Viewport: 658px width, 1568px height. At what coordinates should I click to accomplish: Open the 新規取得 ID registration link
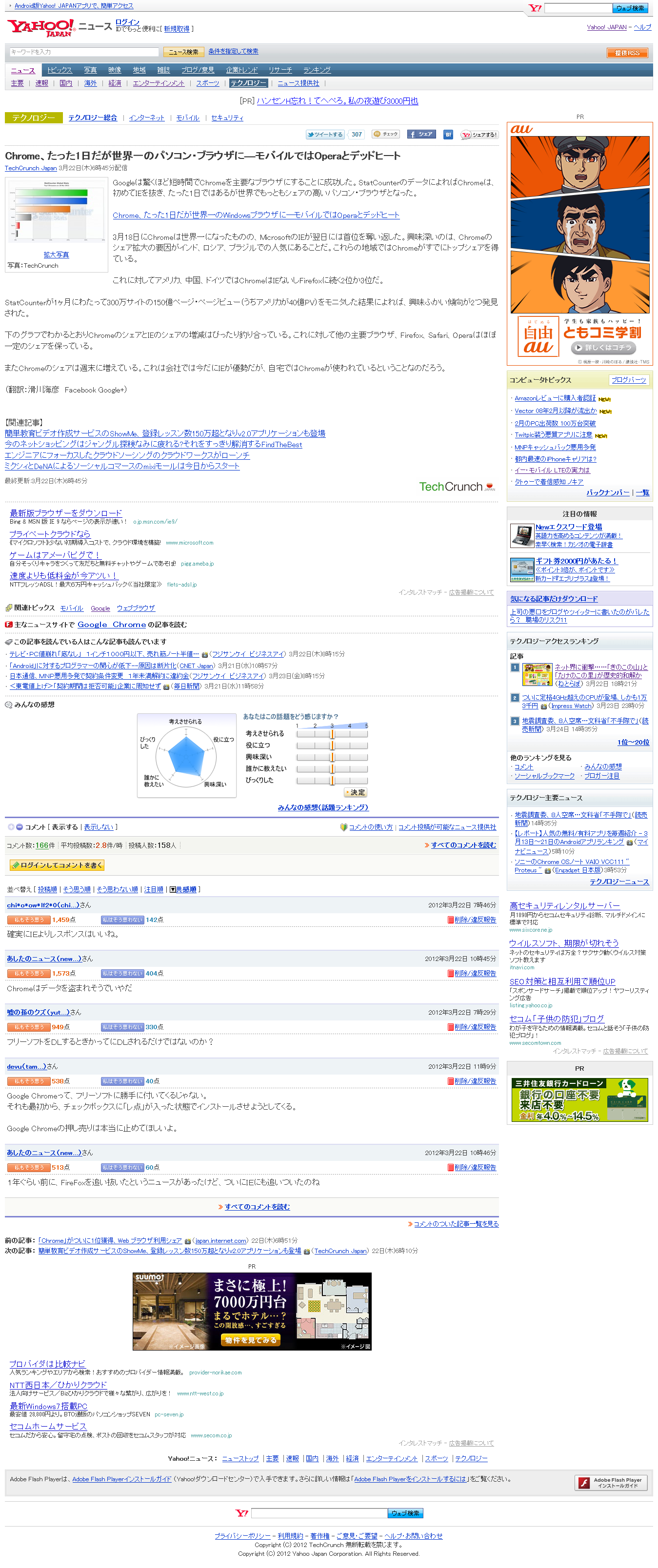[x=177, y=29]
